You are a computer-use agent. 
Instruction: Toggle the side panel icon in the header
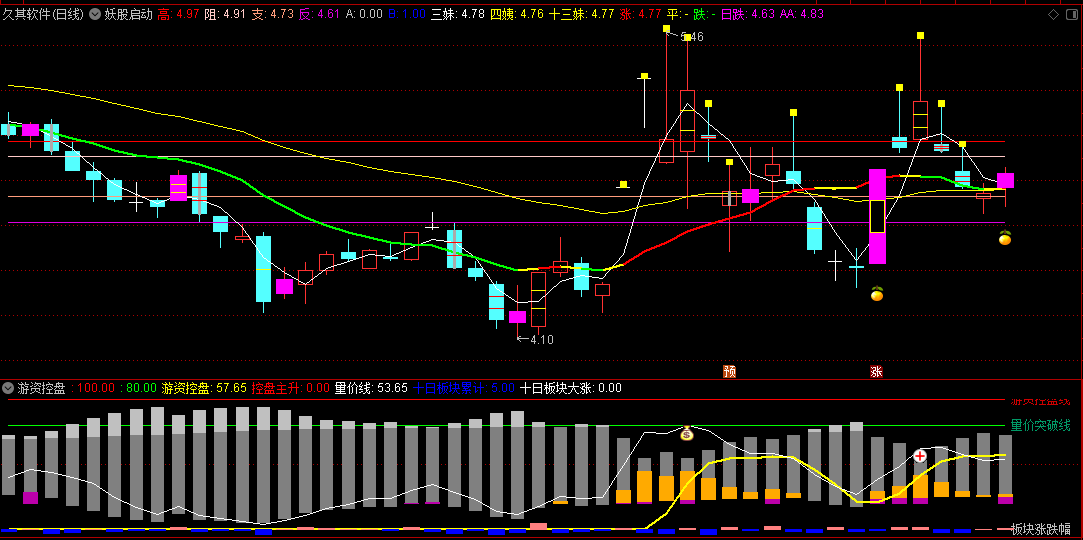tap(1071, 14)
